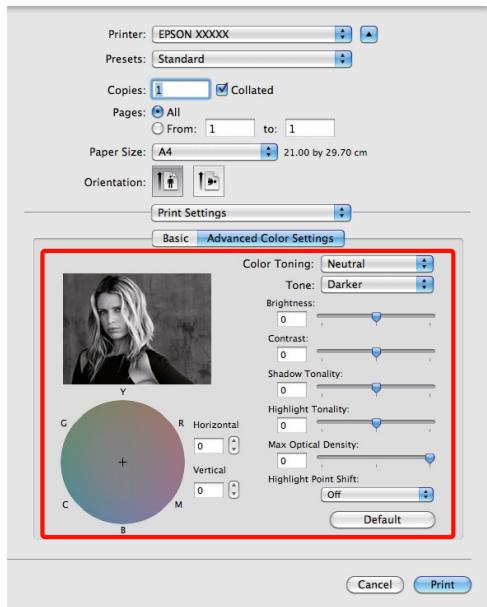Select portrait orientation icon
Viewport: 487px width, 607px height.
coord(168,181)
